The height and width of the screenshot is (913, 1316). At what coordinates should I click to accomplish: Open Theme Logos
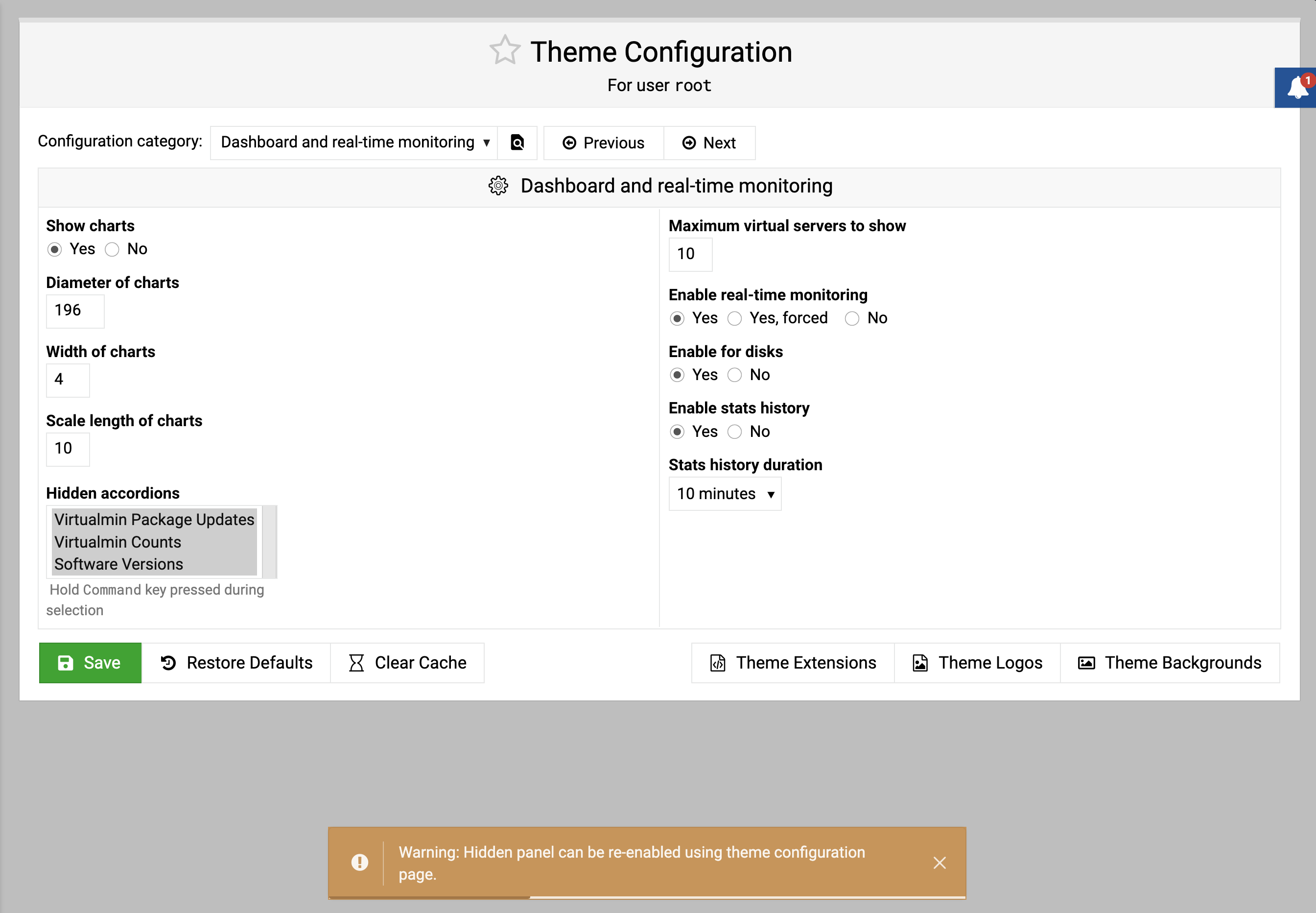(977, 663)
